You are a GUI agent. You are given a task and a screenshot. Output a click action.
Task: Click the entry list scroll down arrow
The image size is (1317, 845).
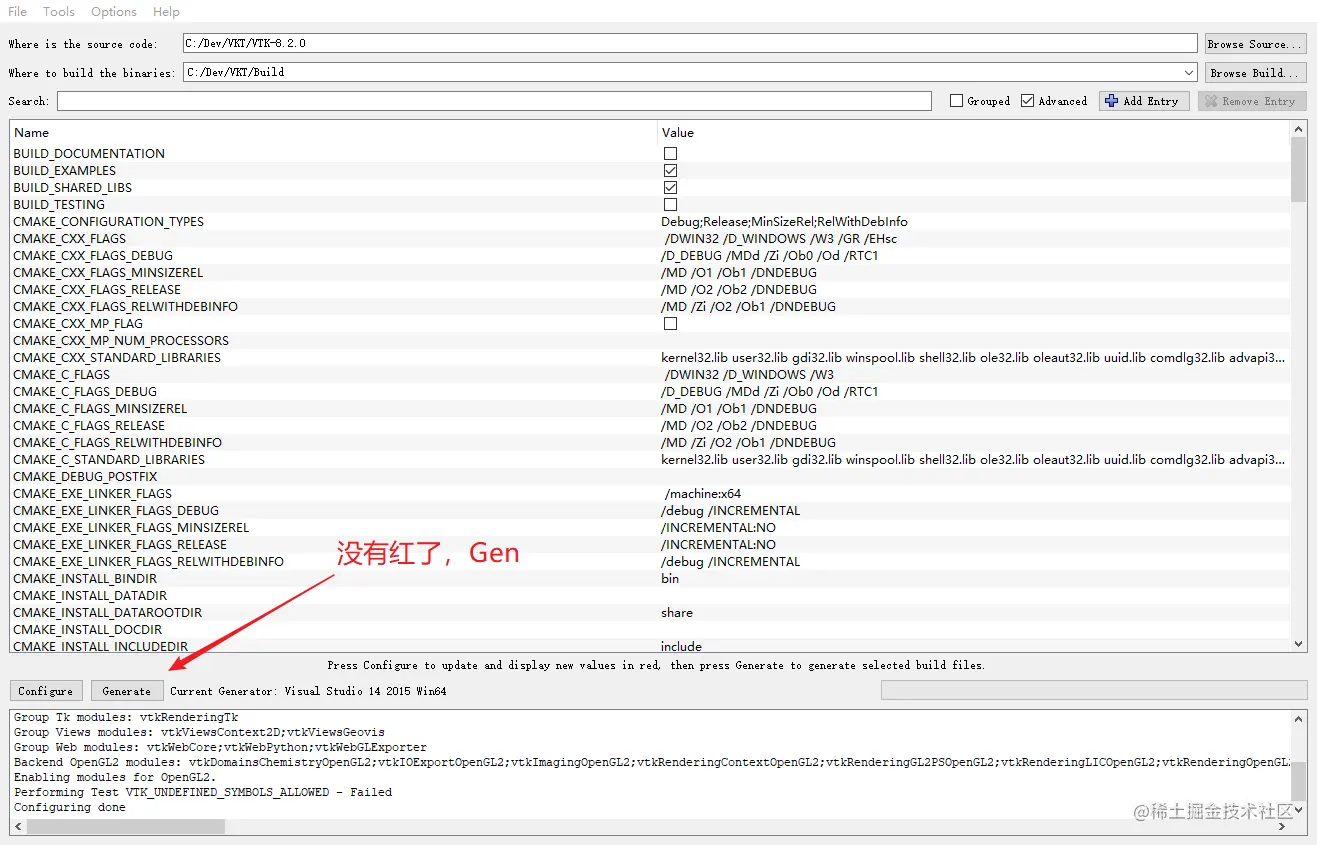(1299, 645)
